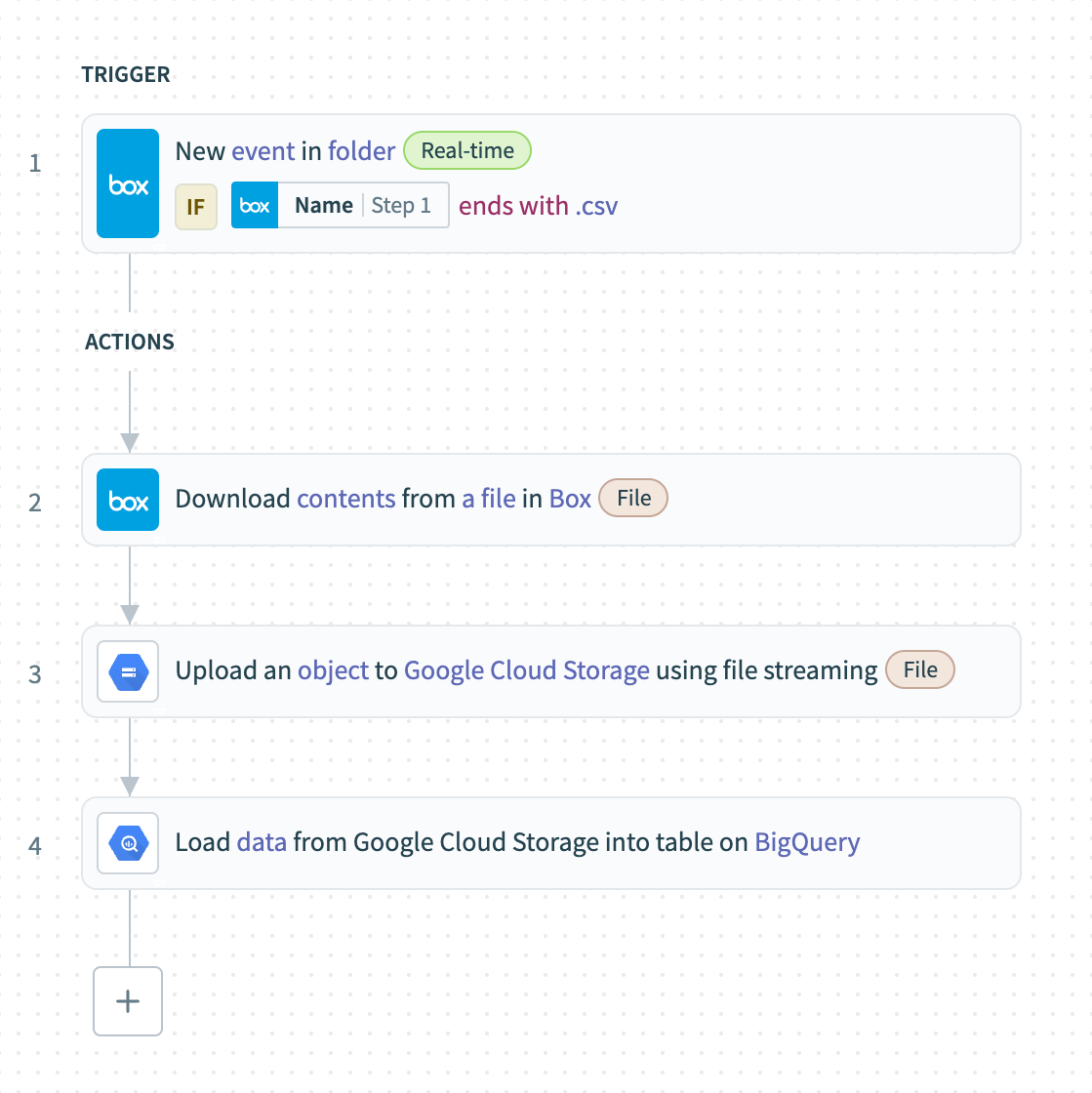
Task: Click the Google Cloud Storage link in step 3
Action: tap(526, 670)
